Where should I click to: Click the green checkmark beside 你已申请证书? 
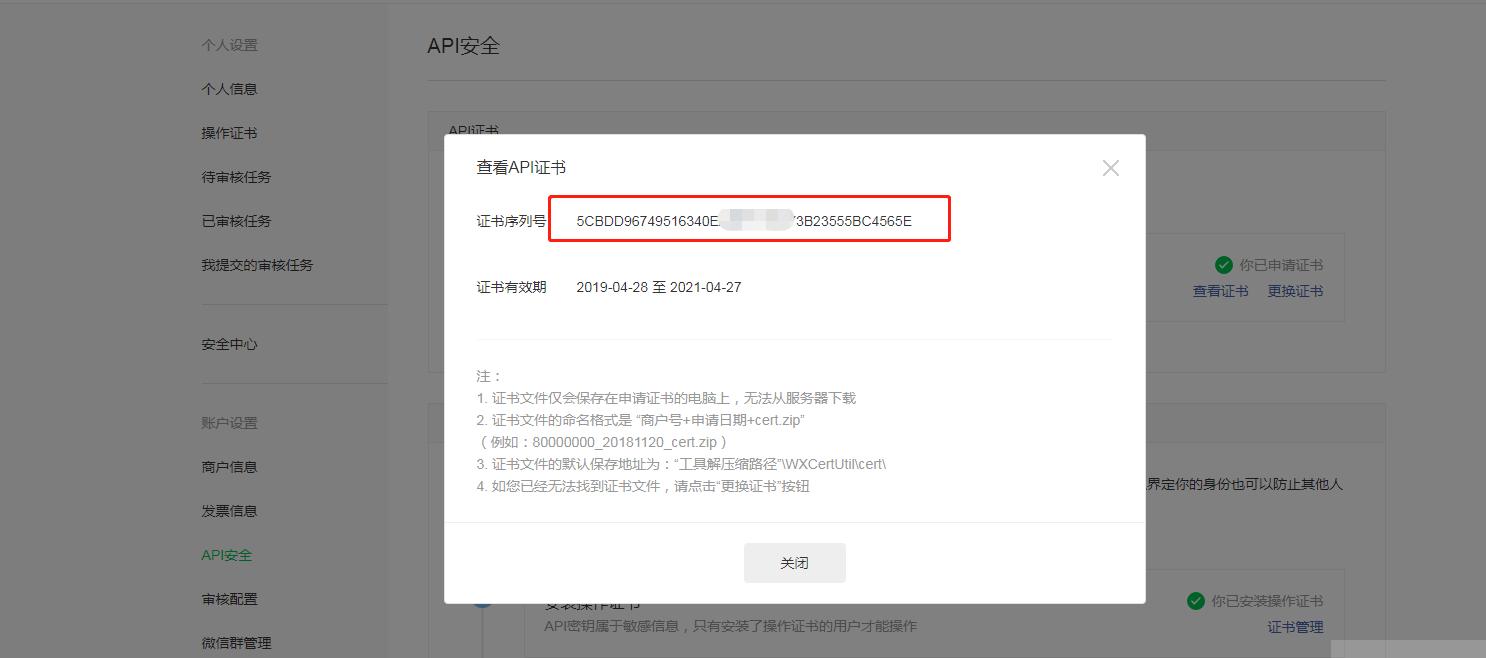(1224, 264)
